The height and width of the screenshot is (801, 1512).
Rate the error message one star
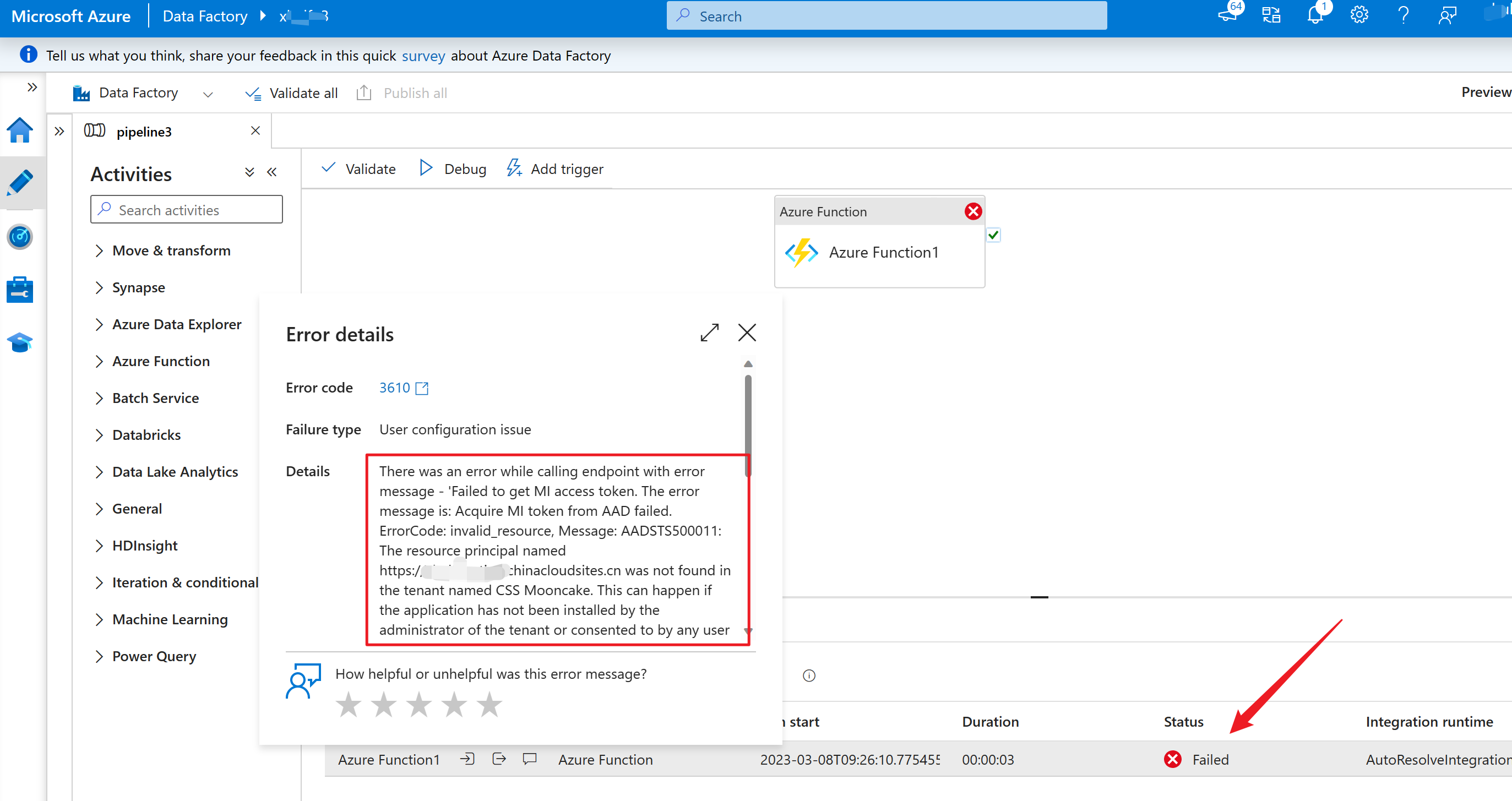click(x=348, y=704)
